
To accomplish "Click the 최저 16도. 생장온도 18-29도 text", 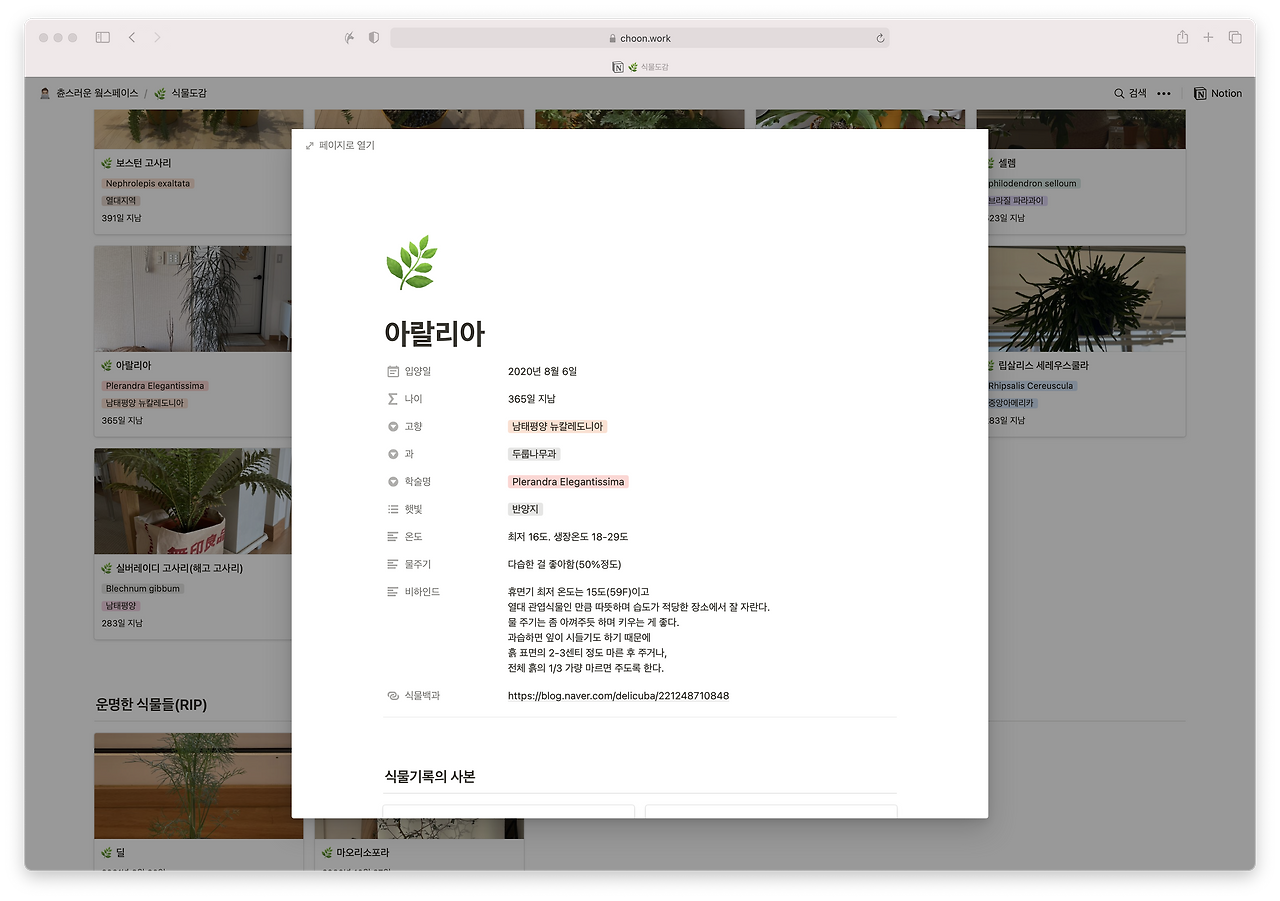I will (x=568, y=537).
